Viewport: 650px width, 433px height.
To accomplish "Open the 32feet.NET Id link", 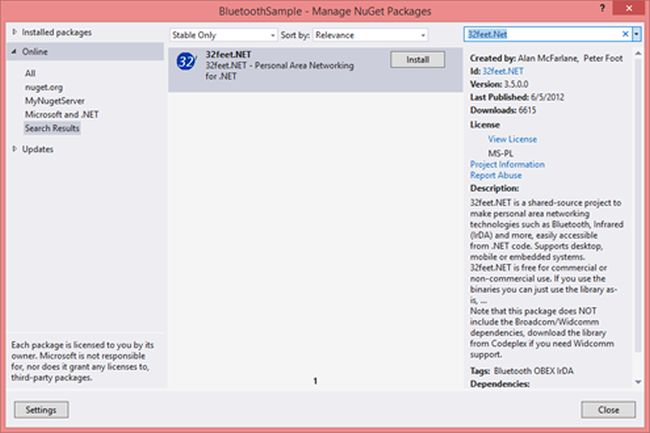I will (x=503, y=71).
